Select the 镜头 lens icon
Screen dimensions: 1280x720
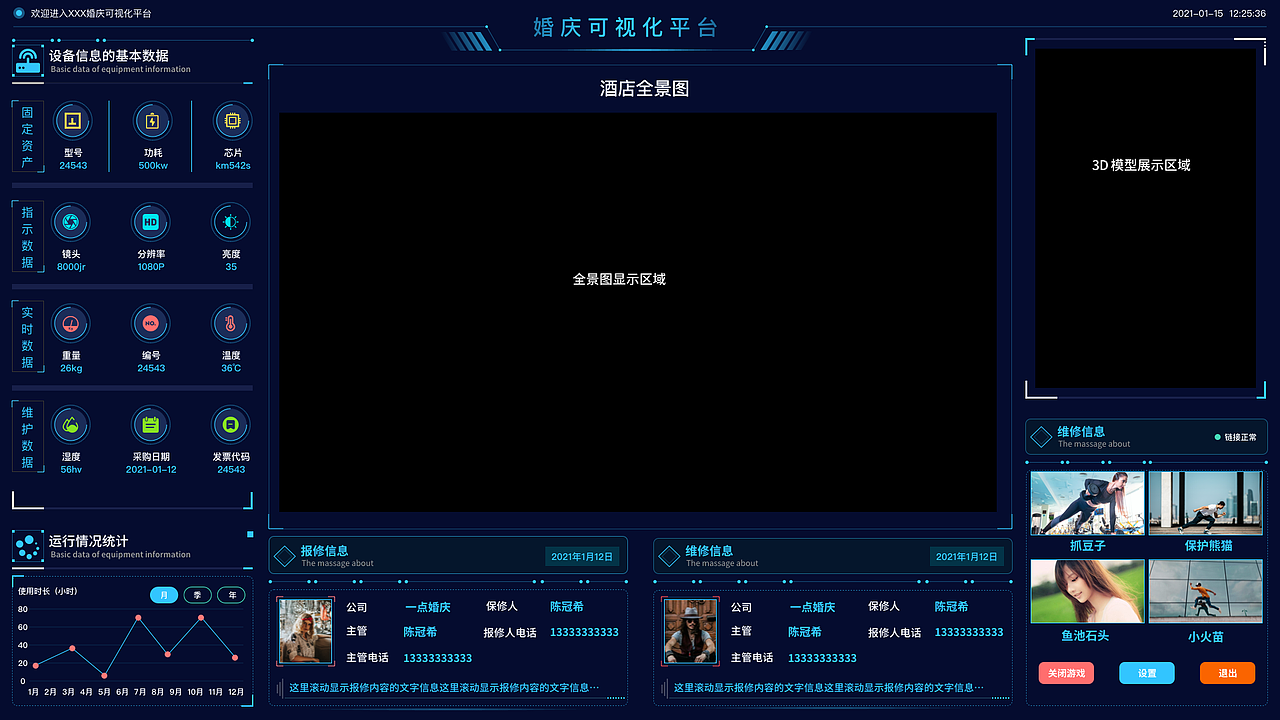tap(71, 222)
